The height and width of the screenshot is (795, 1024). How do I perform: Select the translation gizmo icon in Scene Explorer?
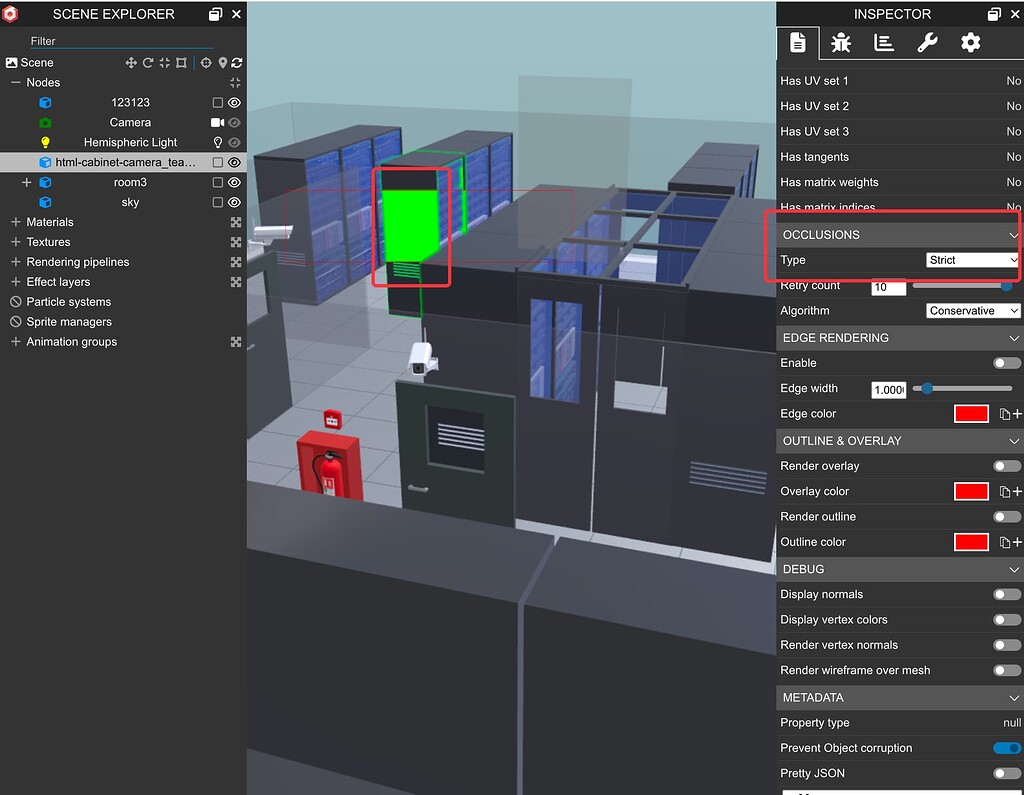coord(132,62)
